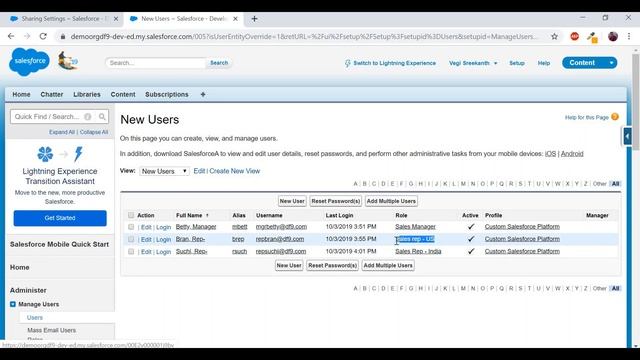Click the plus icon in tab bar
The width and height of the screenshot is (640, 360).
tap(203, 94)
